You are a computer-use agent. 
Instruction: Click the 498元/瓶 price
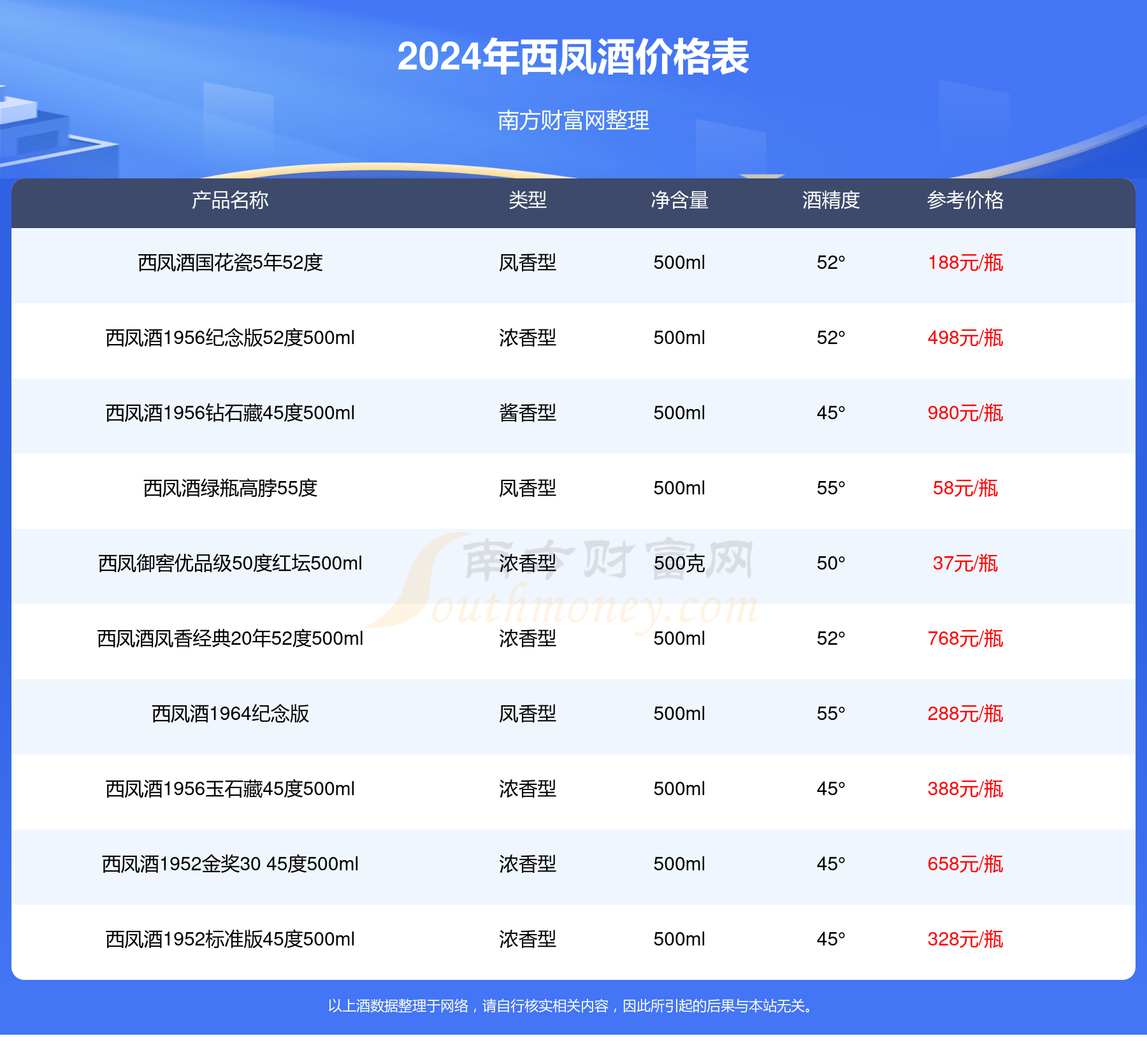[x=965, y=338]
